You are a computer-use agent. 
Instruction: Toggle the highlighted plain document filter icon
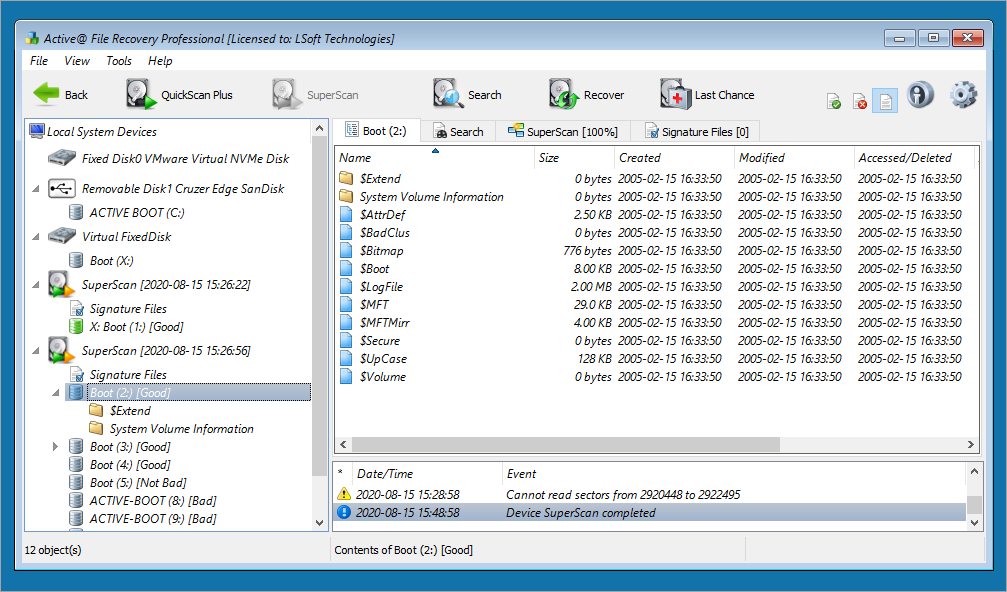coord(885,101)
